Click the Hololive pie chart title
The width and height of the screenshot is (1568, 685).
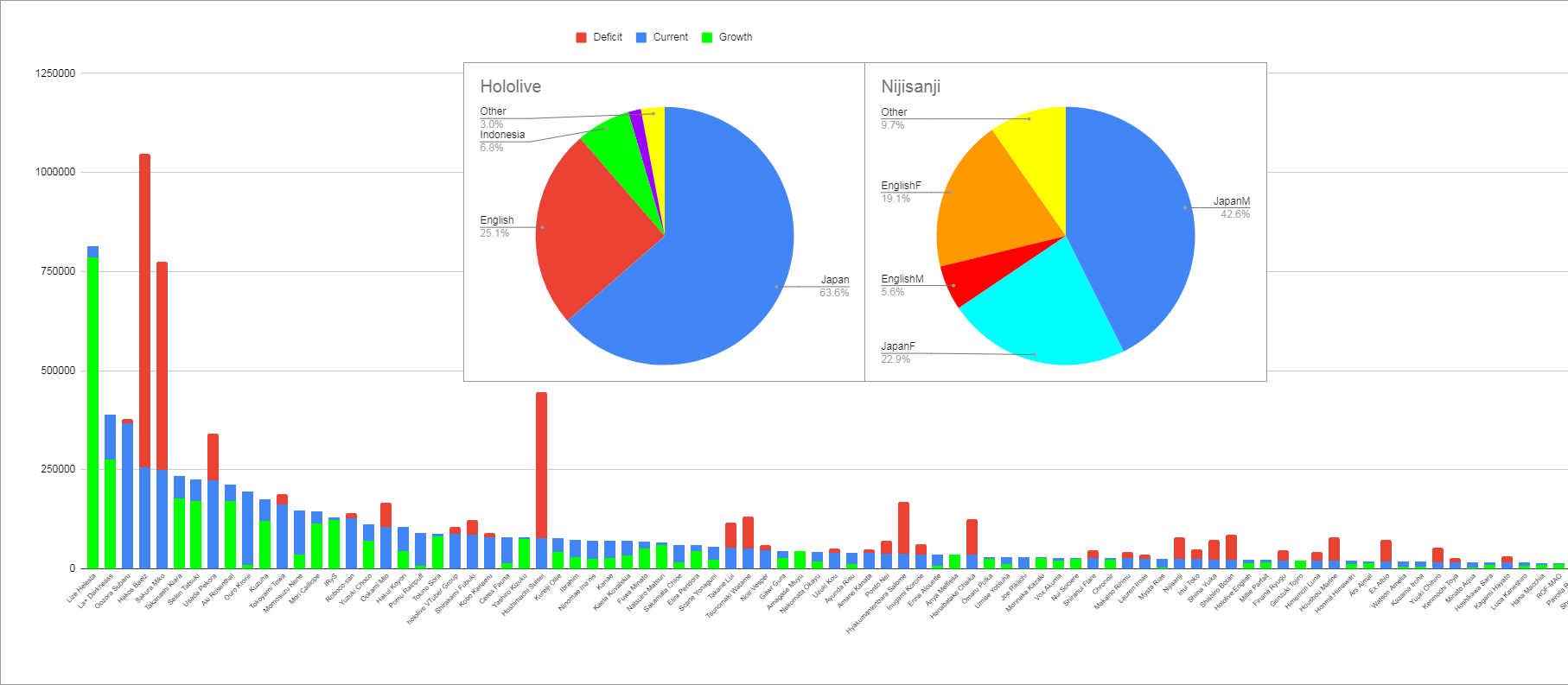point(511,86)
